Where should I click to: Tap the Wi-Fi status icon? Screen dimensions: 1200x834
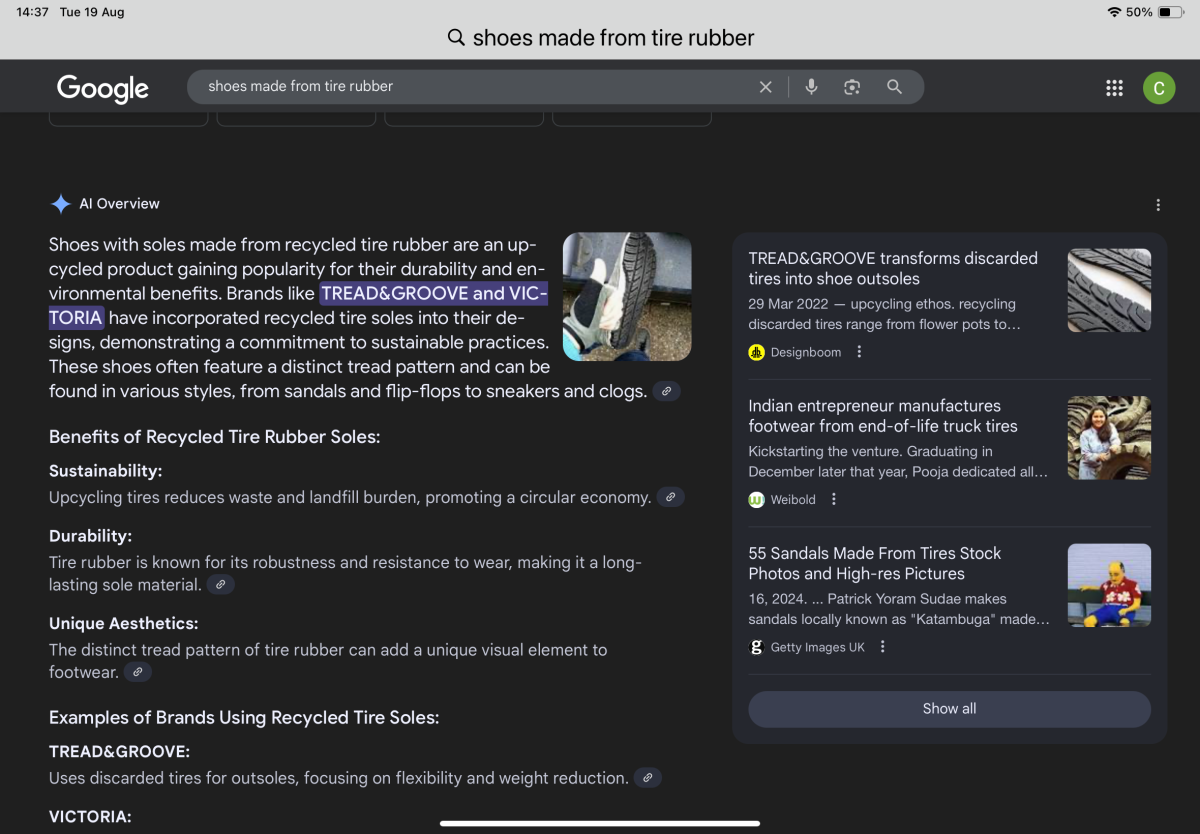click(1114, 12)
